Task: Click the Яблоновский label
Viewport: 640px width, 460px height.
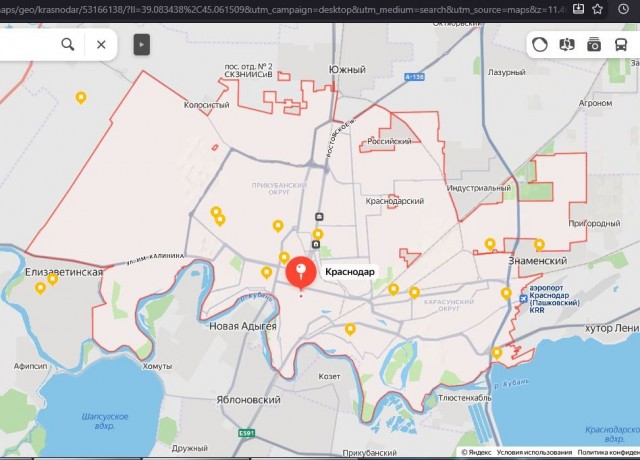Action: [x=249, y=400]
